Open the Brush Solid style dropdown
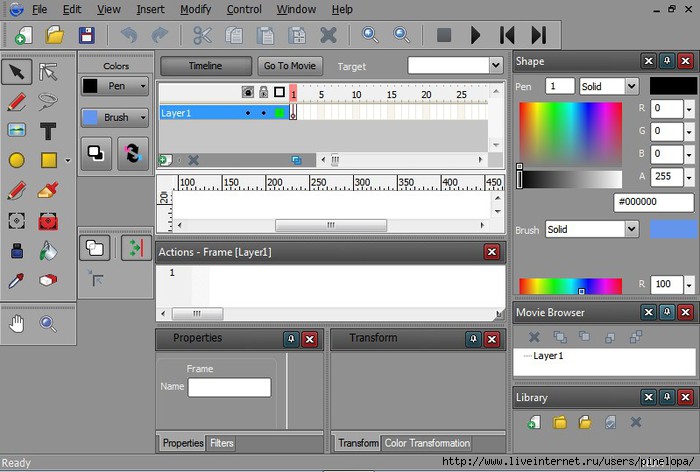700x472 pixels. click(631, 229)
